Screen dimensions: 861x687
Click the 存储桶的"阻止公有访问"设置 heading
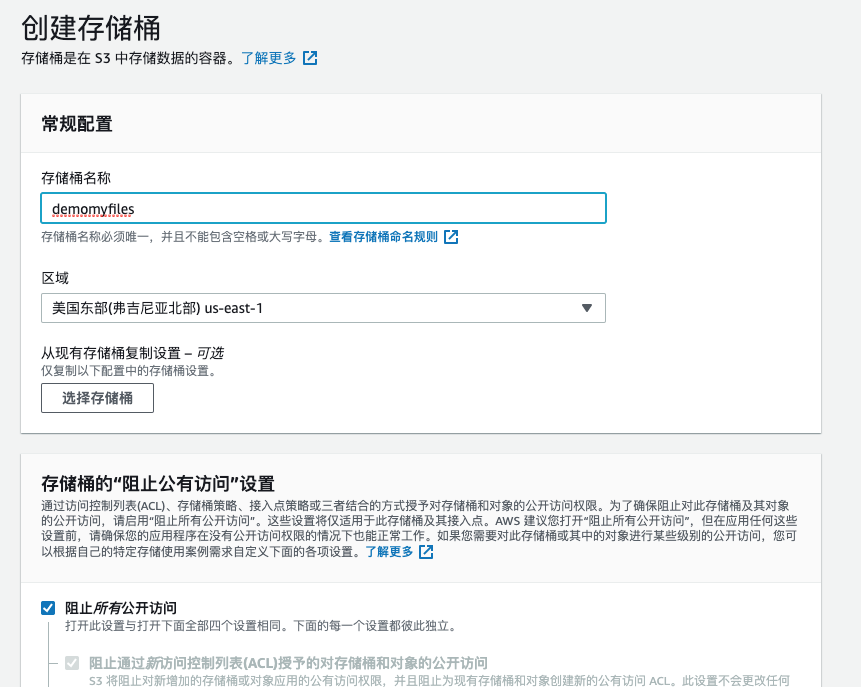pos(158,484)
